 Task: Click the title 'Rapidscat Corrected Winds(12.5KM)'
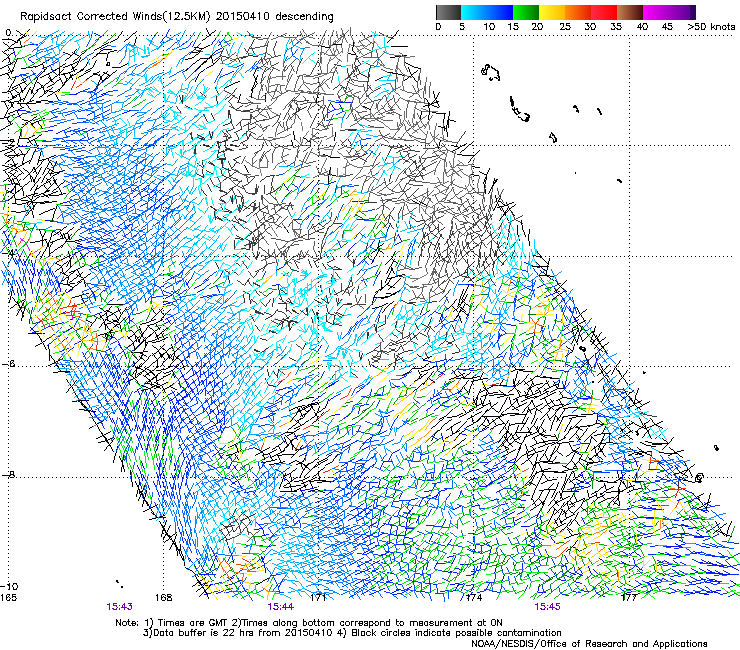point(115,17)
